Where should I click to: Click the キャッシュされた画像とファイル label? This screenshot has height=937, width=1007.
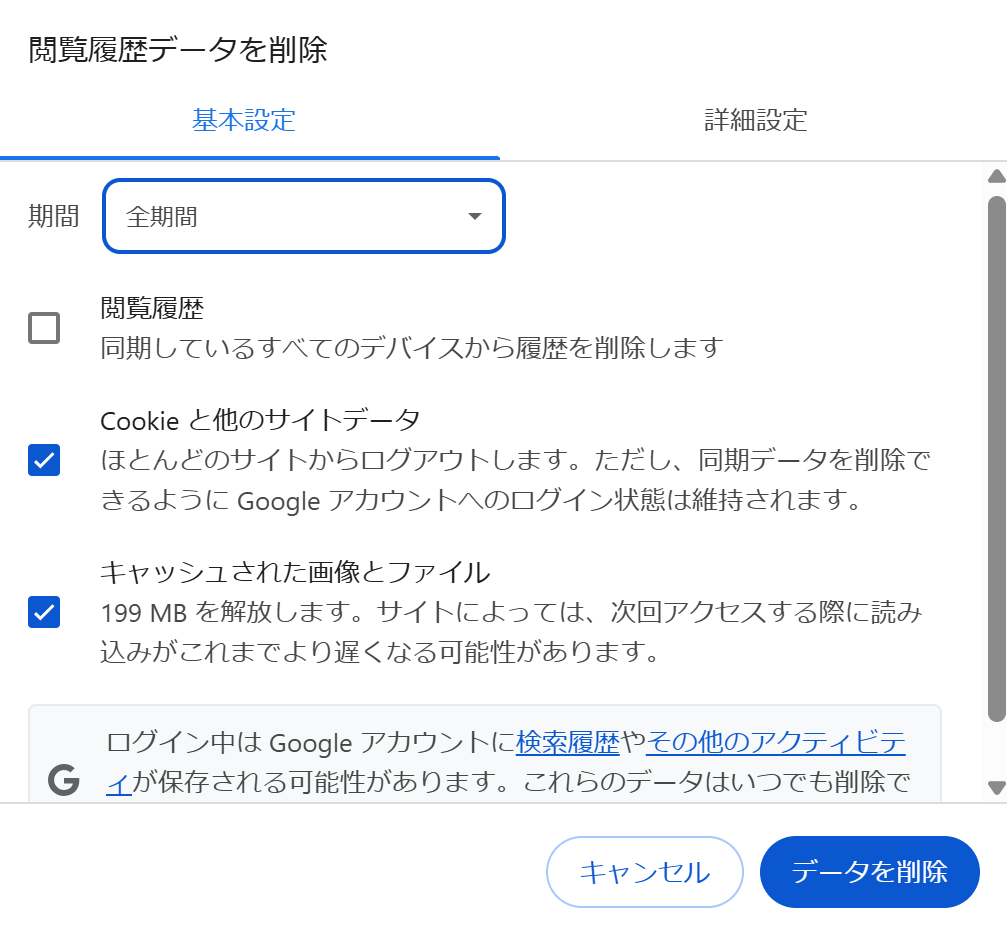pos(295,572)
